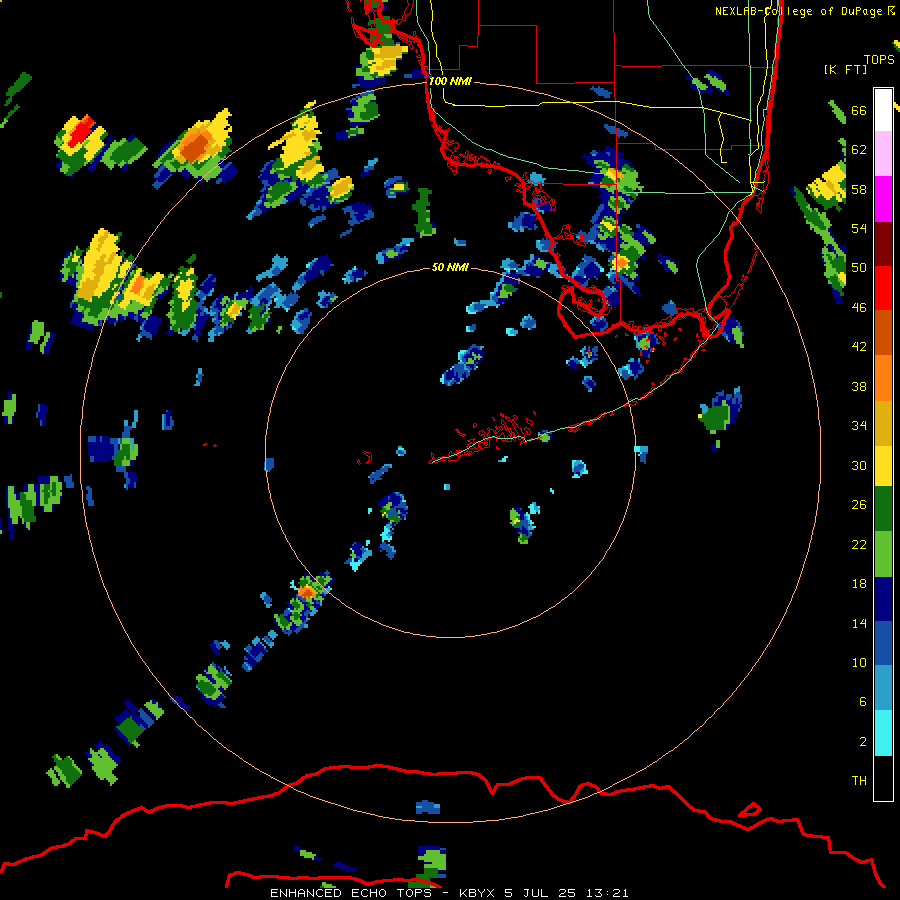Click the legend value "14"
The image size is (900, 900).
pos(859,623)
